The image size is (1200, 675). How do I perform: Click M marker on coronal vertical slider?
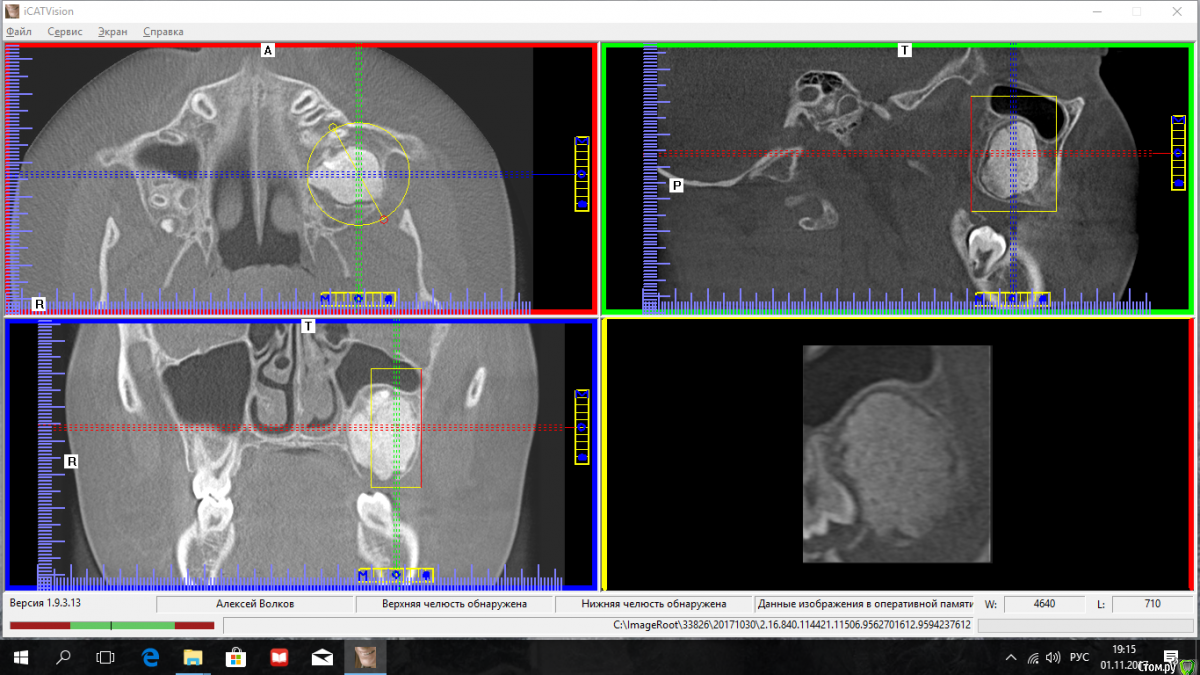tap(582, 396)
